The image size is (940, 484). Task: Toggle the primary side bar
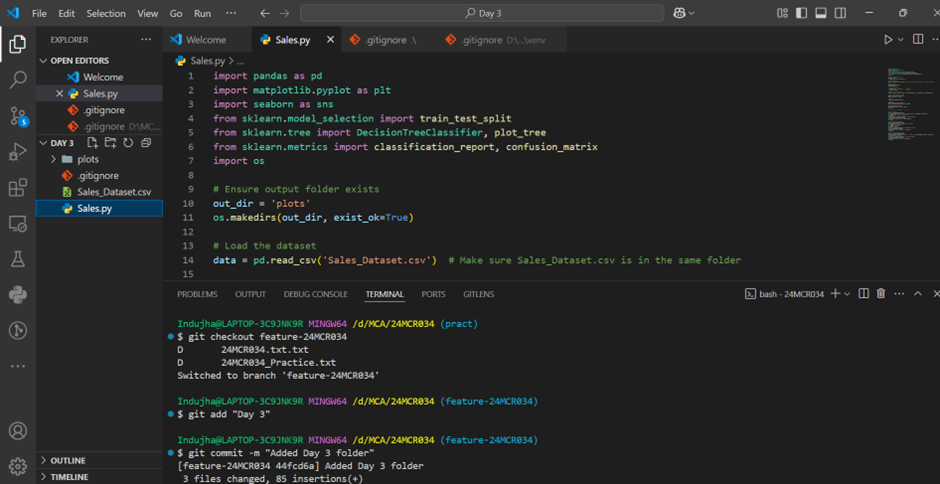click(x=802, y=13)
